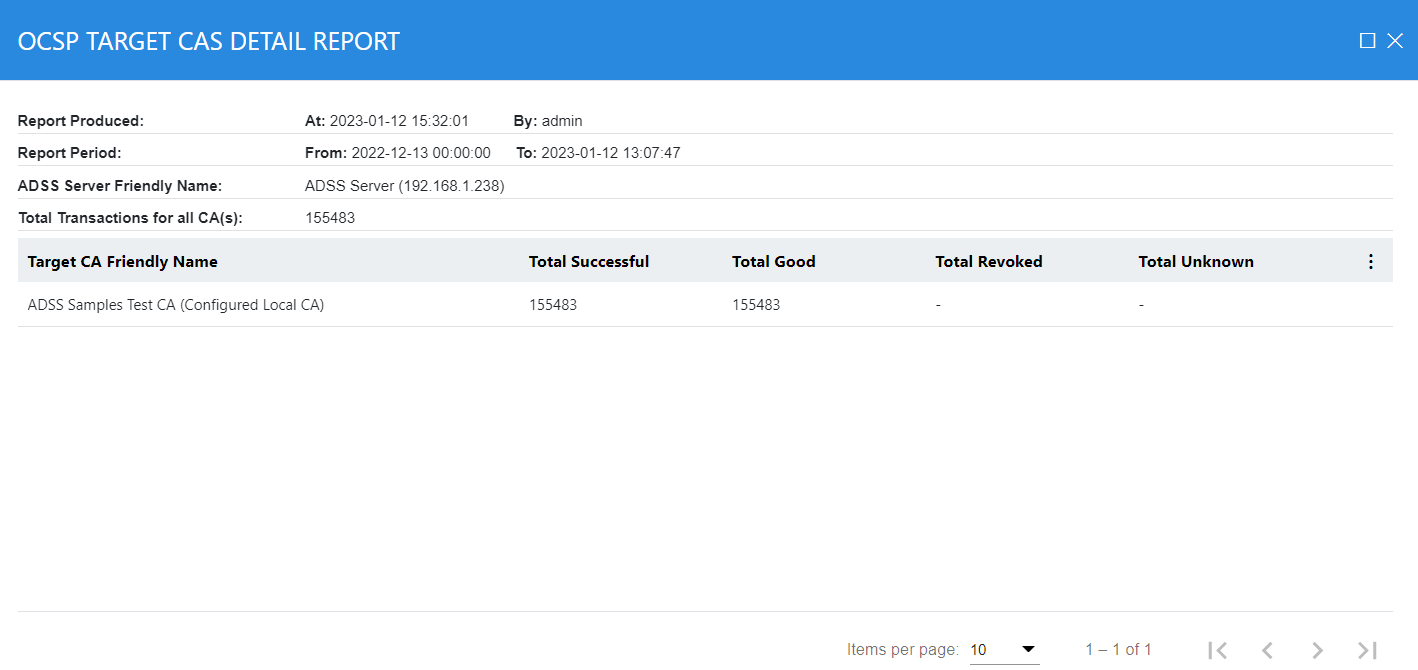Jump to the last page
Screen dimensions: 1418x670
(1367, 650)
